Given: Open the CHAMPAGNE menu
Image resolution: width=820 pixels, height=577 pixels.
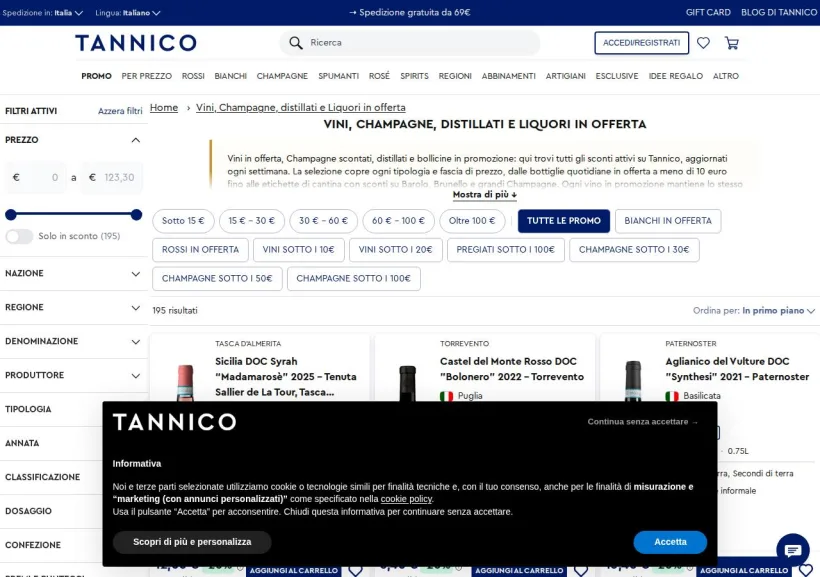Looking at the screenshot, I should pos(282,76).
